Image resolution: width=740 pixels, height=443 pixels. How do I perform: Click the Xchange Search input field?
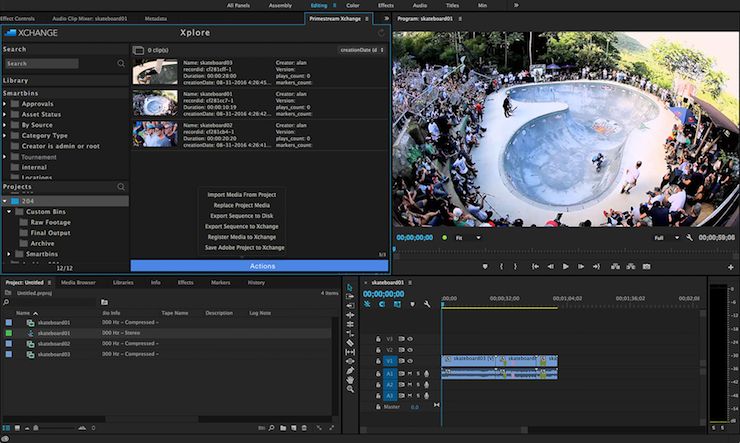click(x=42, y=63)
